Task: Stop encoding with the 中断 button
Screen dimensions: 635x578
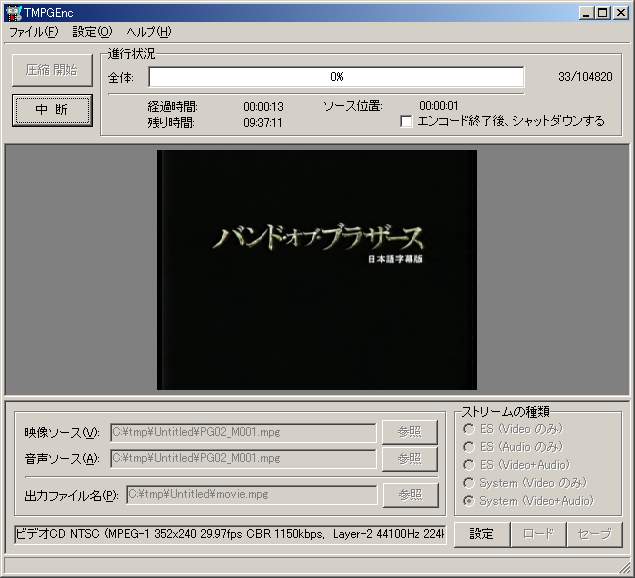Action: point(52,110)
